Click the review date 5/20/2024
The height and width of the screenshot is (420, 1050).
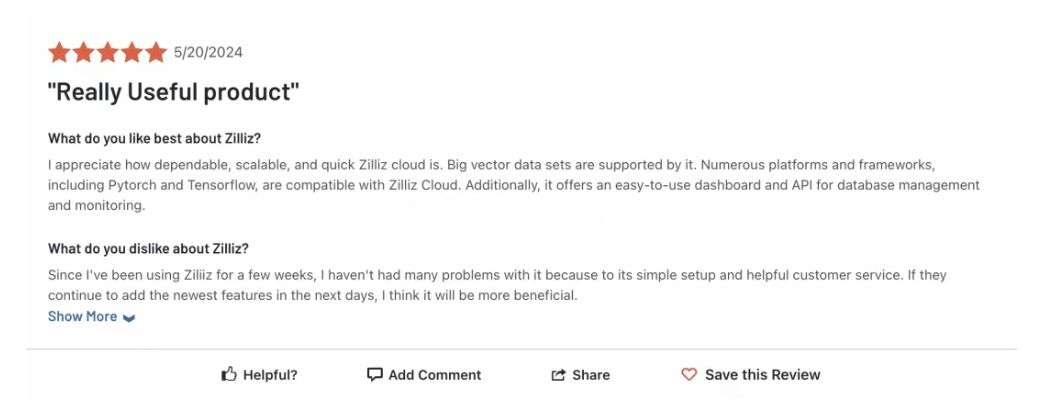coord(208,52)
